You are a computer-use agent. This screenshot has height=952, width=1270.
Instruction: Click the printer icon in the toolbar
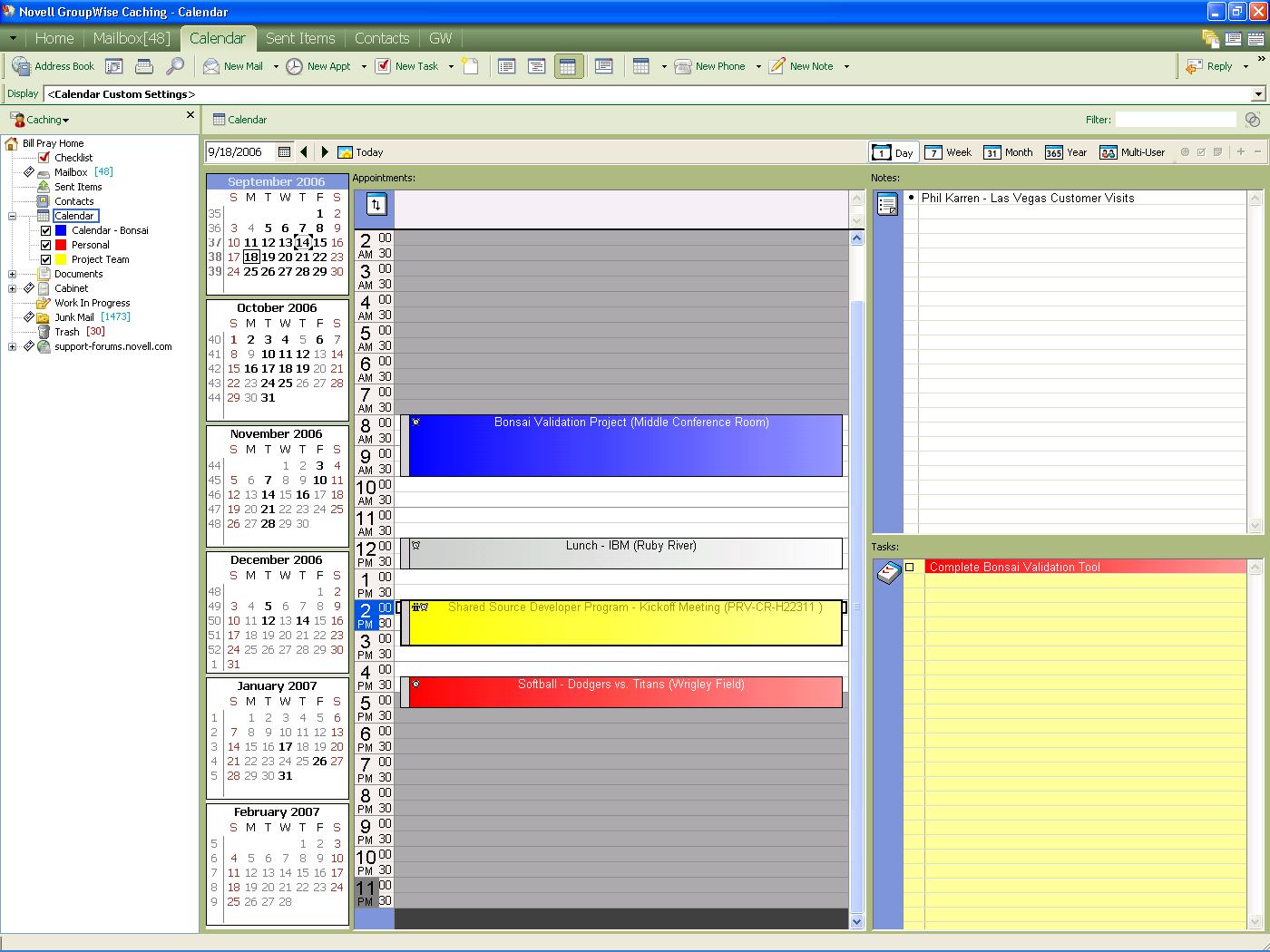[x=143, y=66]
